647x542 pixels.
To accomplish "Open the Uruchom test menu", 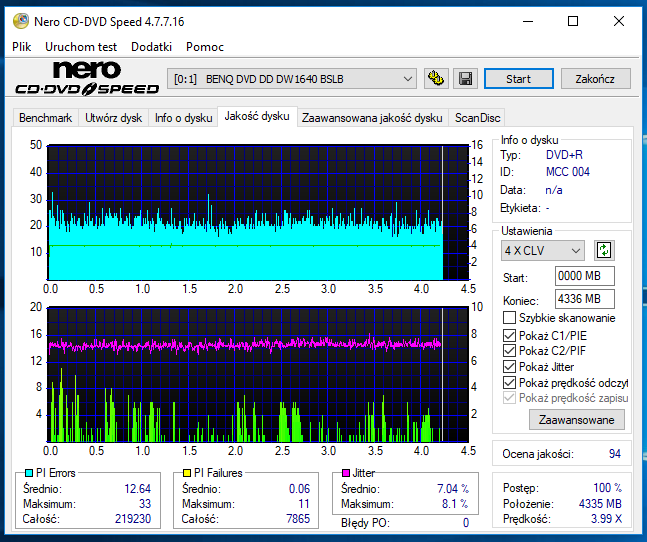I will 81,47.
